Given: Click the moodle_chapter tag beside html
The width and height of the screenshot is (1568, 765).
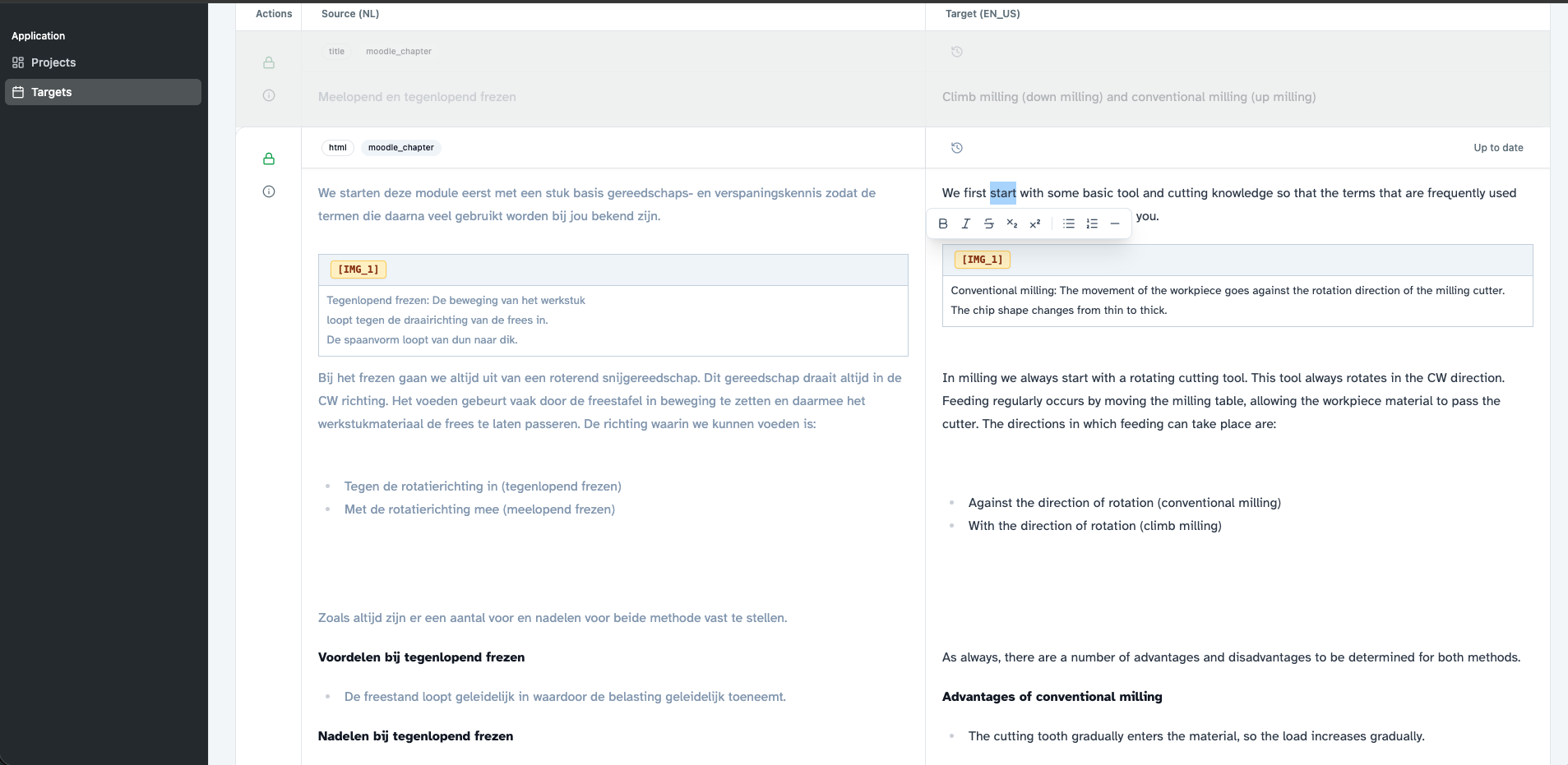Looking at the screenshot, I should (x=401, y=148).
